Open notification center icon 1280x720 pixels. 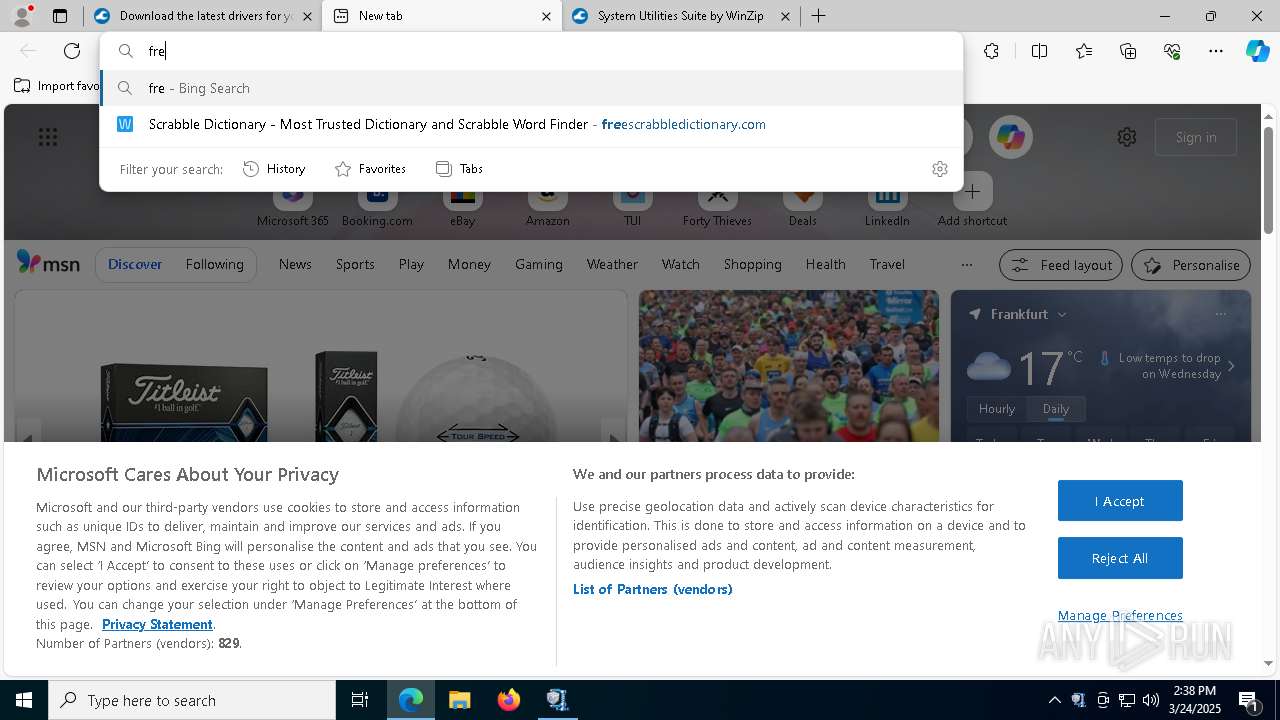coord(1248,700)
